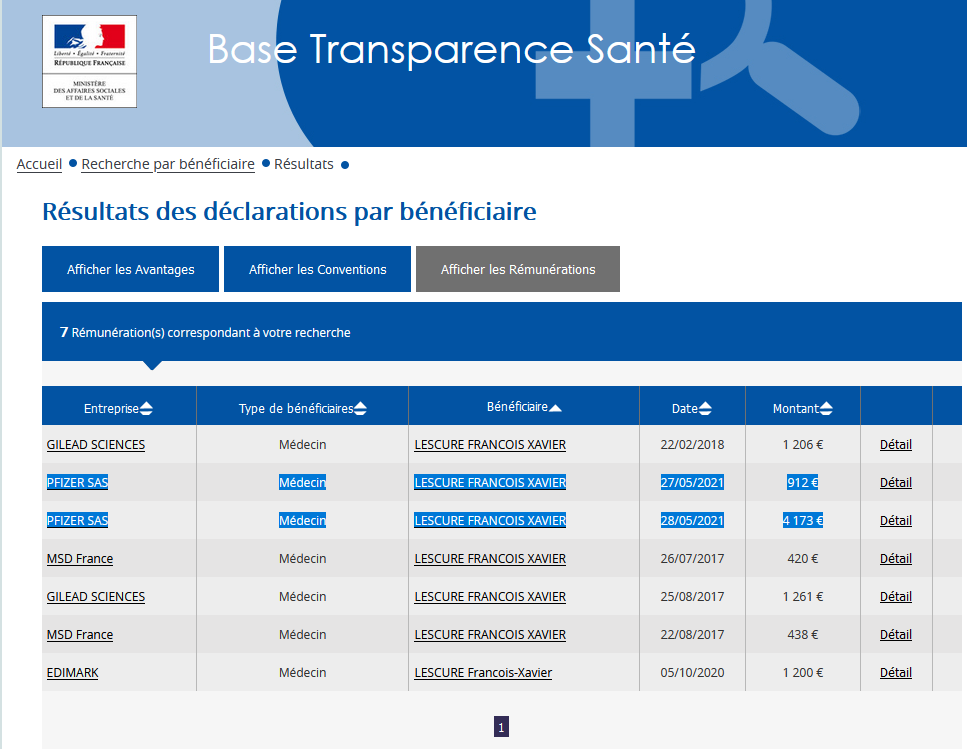967x749 pixels.
Task: View Détail for 25/08/2017 row
Action: pos(895,597)
